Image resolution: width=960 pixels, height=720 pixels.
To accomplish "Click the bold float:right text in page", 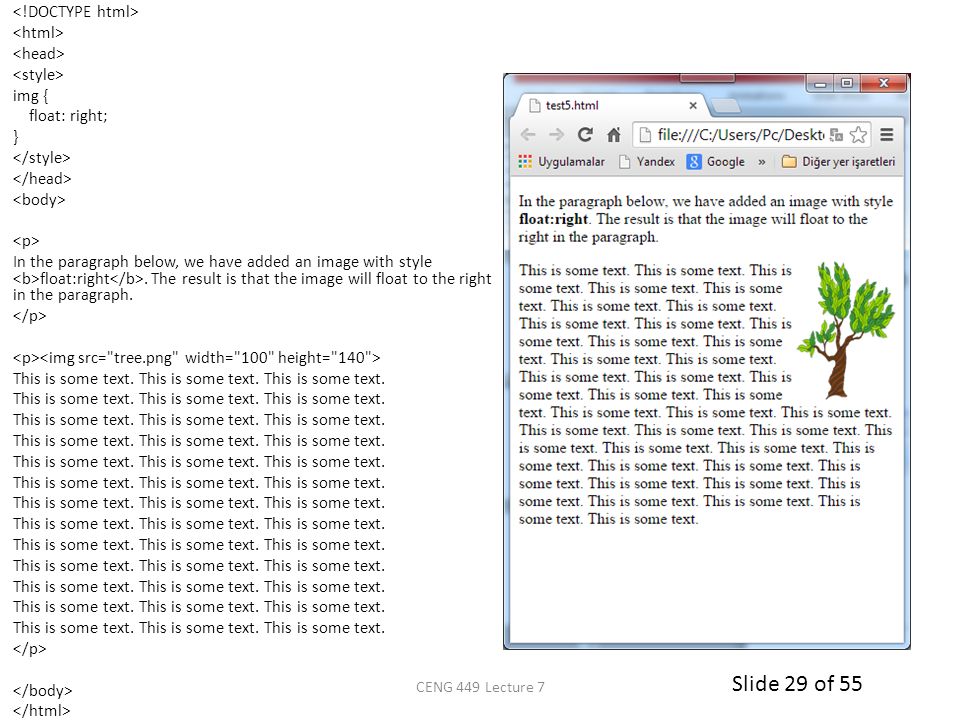I will (x=553, y=219).
